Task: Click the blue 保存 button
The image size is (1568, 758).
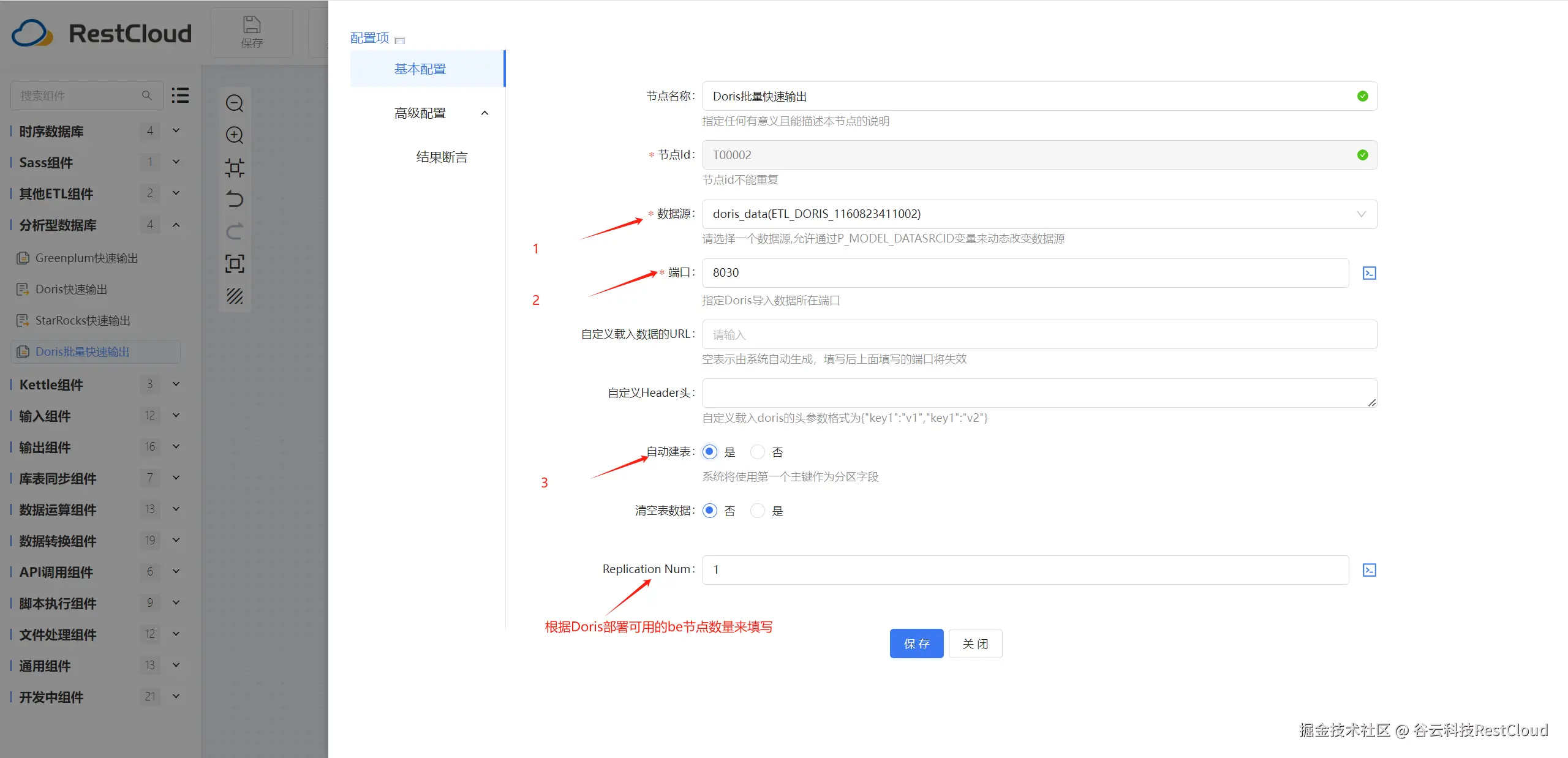Action: click(x=916, y=644)
